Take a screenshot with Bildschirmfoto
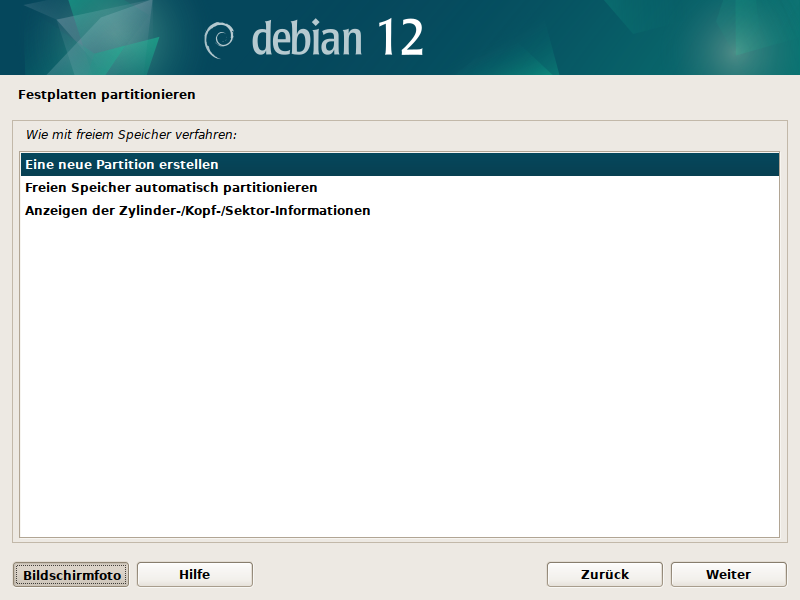This screenshot has height=600, width=800. pyautogui.click(x=71, y=575)
